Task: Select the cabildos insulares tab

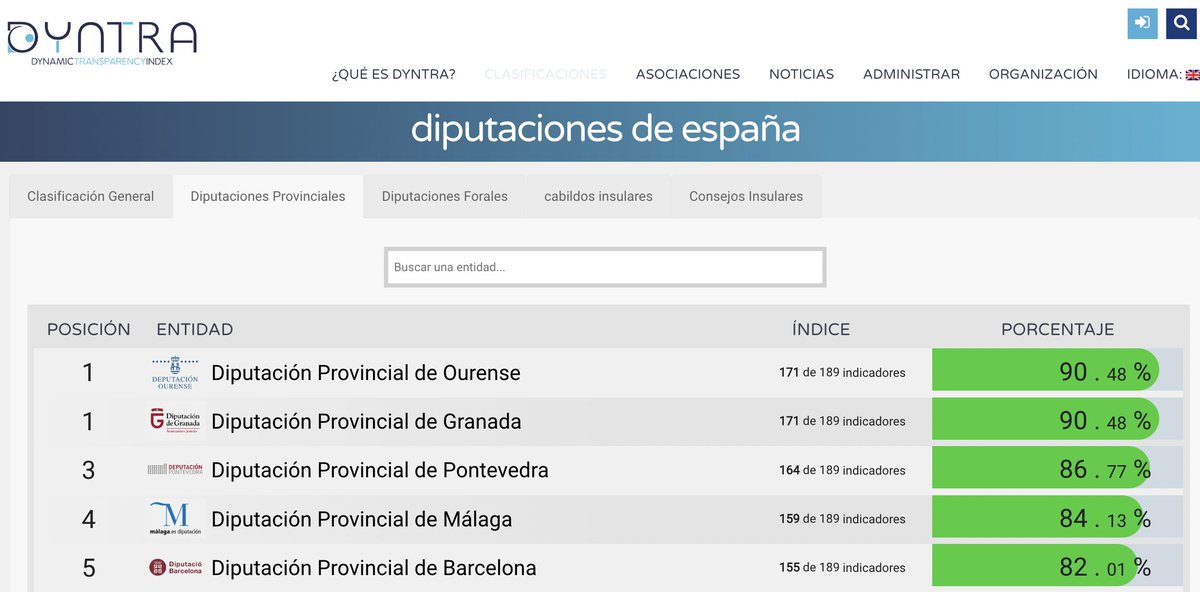Action: click(x=597, y=196)
